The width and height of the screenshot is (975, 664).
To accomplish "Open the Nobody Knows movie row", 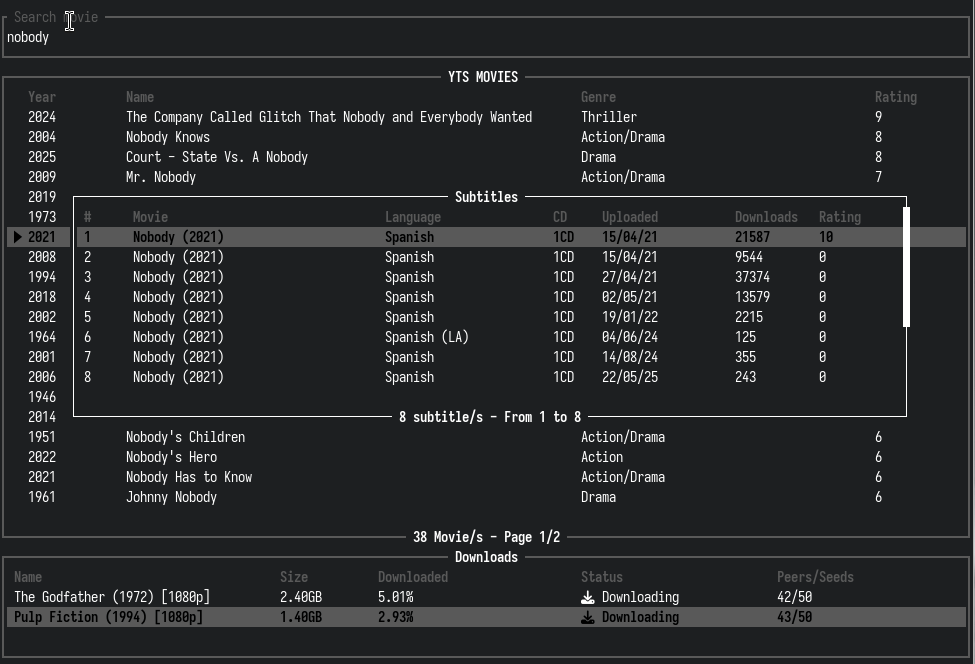I will coord(168,137).
